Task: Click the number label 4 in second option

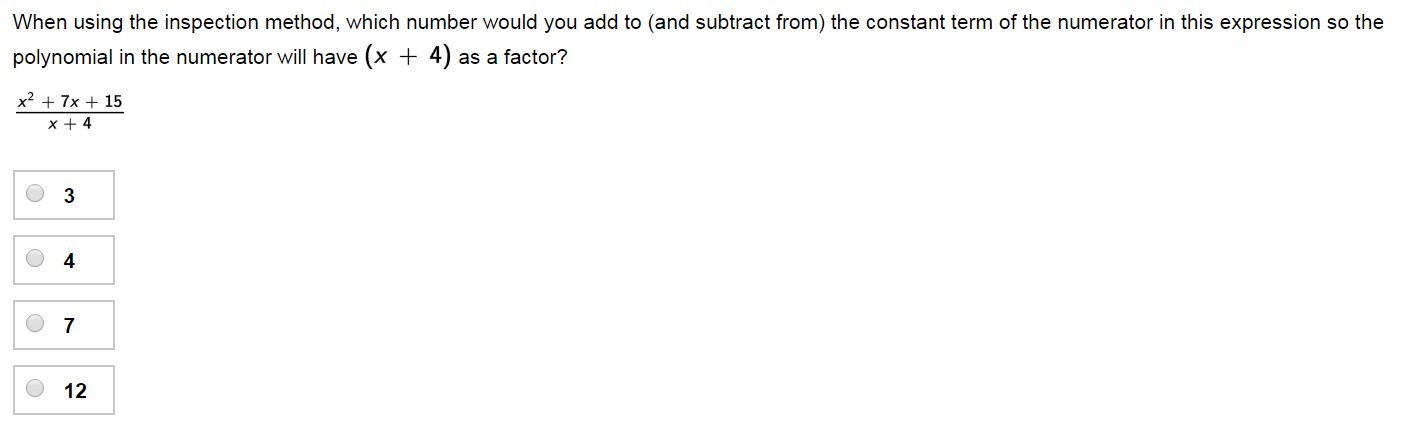Action: tap(69, 261)
